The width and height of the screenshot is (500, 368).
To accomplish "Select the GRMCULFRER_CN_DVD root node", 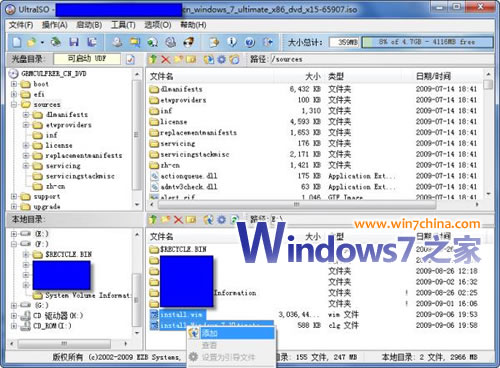I will [54, 74].
